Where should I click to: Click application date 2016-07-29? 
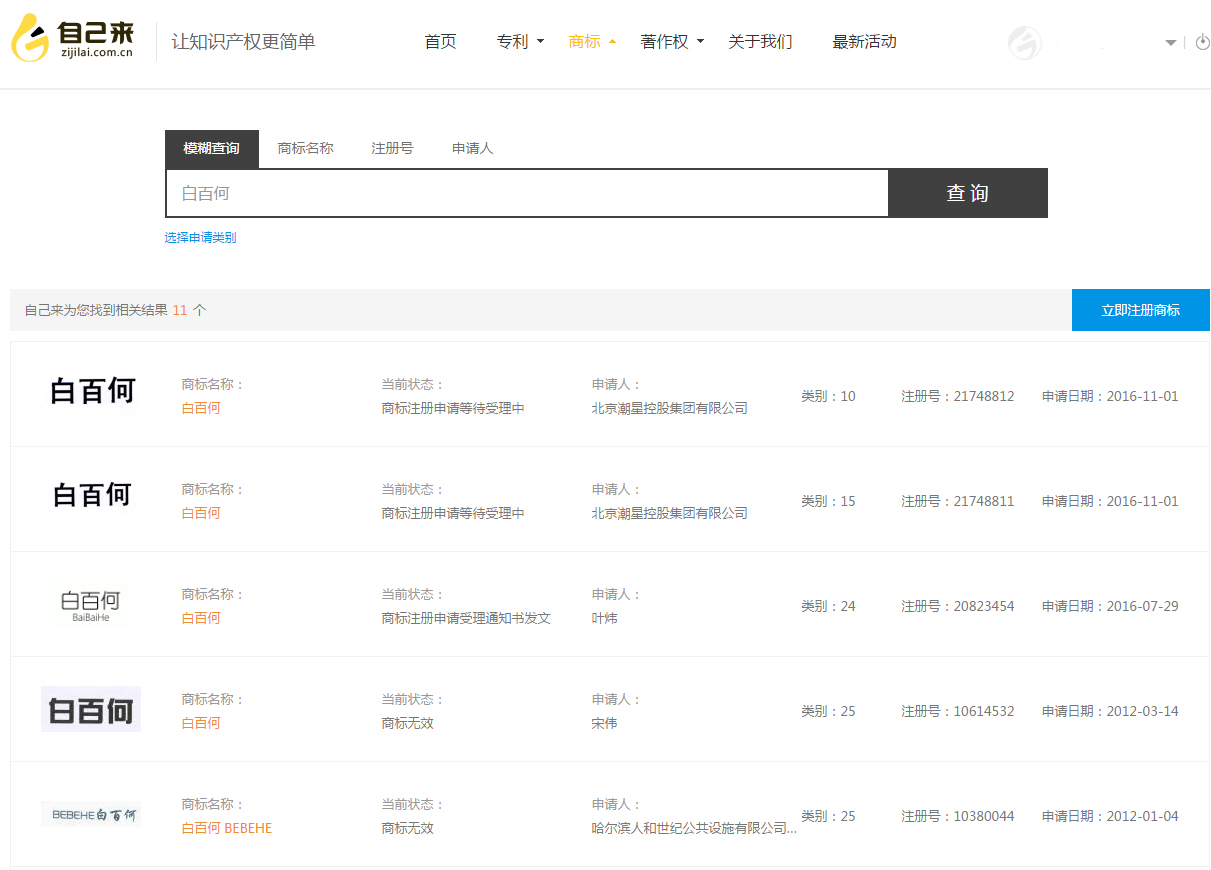point(1142,606)
